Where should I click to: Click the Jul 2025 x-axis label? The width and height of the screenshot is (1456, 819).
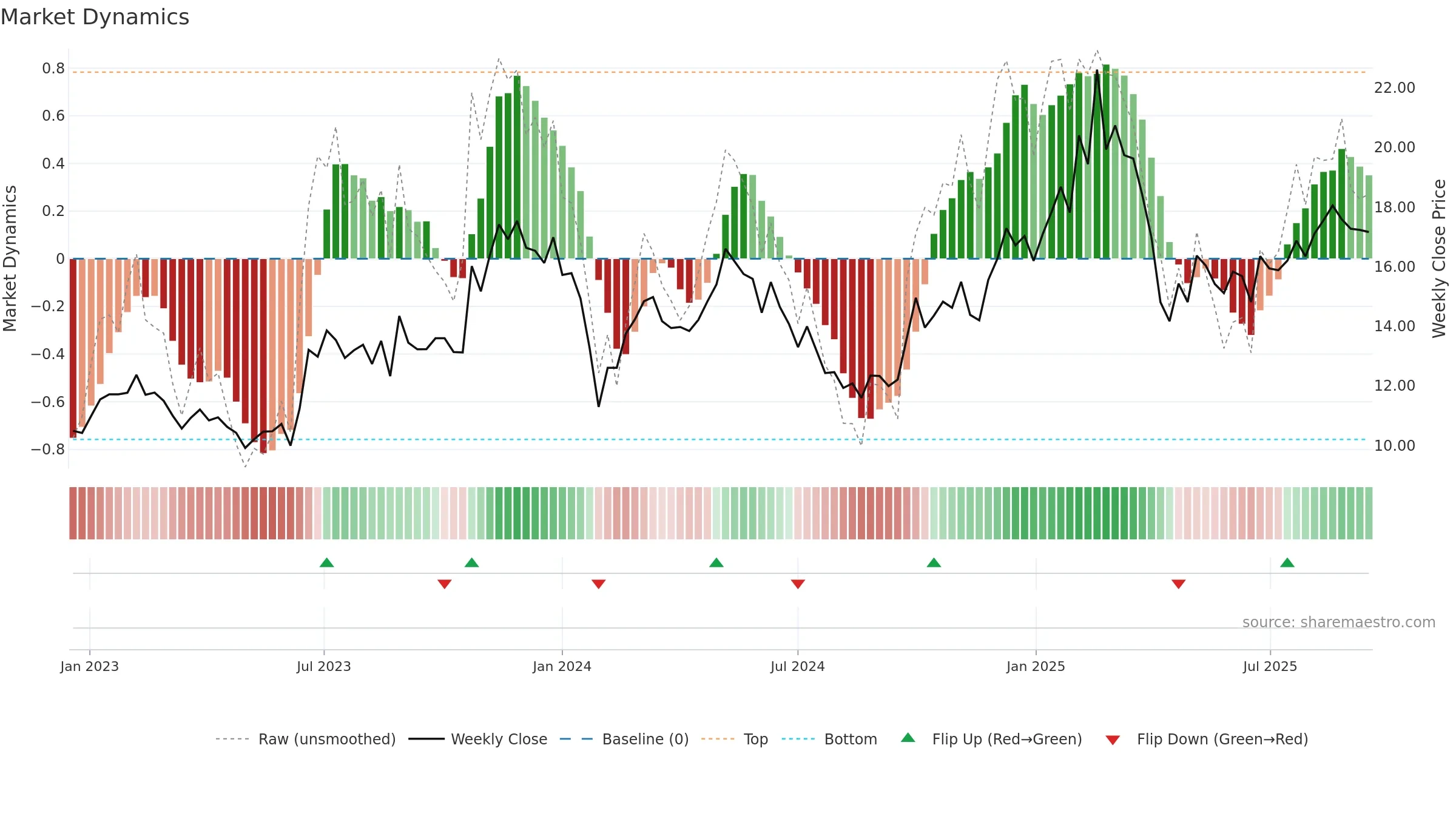[x=1270, y=666]
